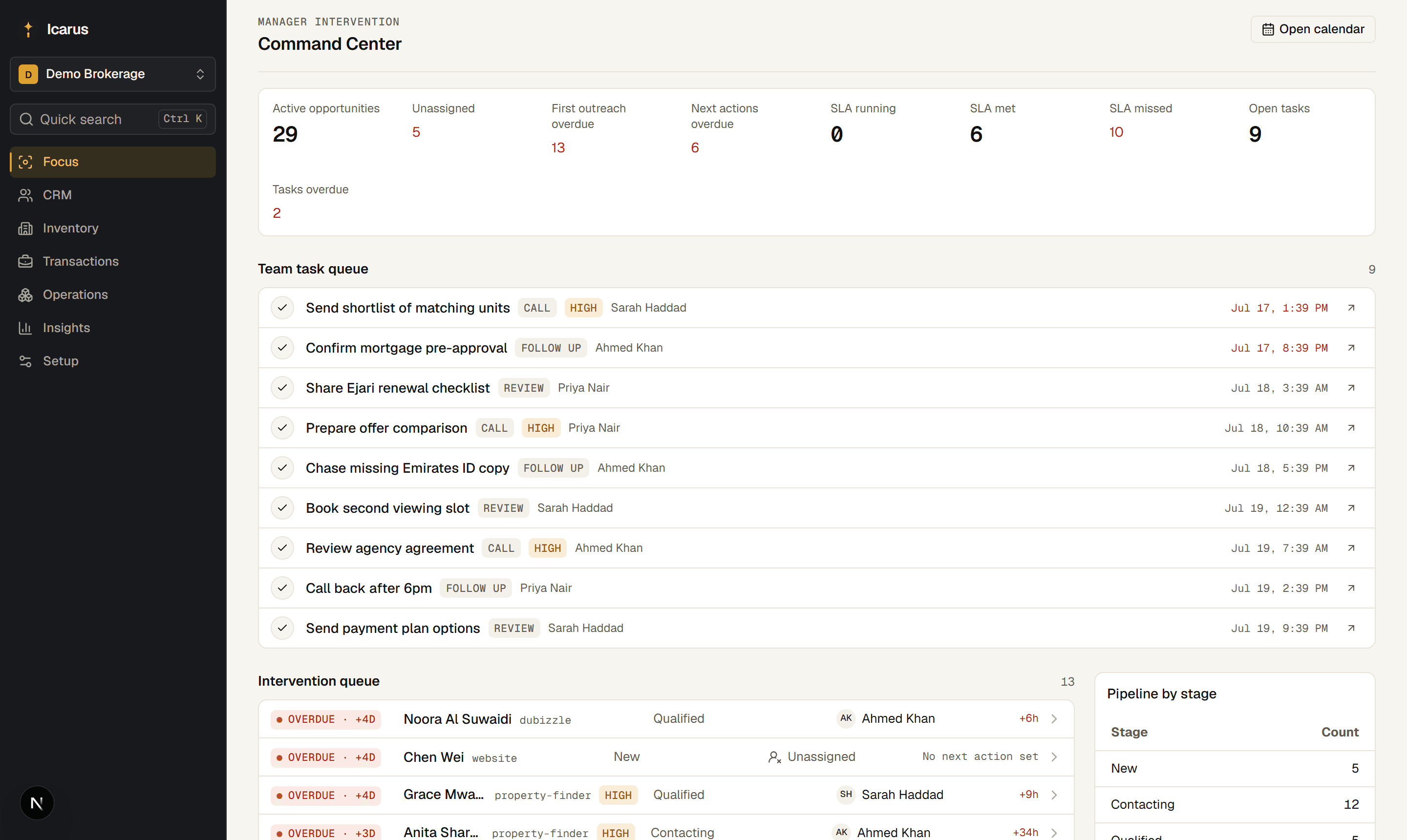Open Book second viewing slot arrow link
1407x840 pixels.
pos(1351,508)
